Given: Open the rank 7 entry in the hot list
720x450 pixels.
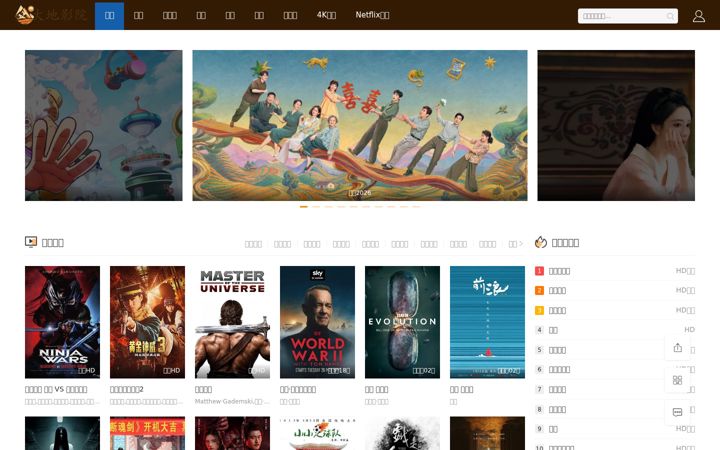Looking at the screenshot, I should (615, 389).
